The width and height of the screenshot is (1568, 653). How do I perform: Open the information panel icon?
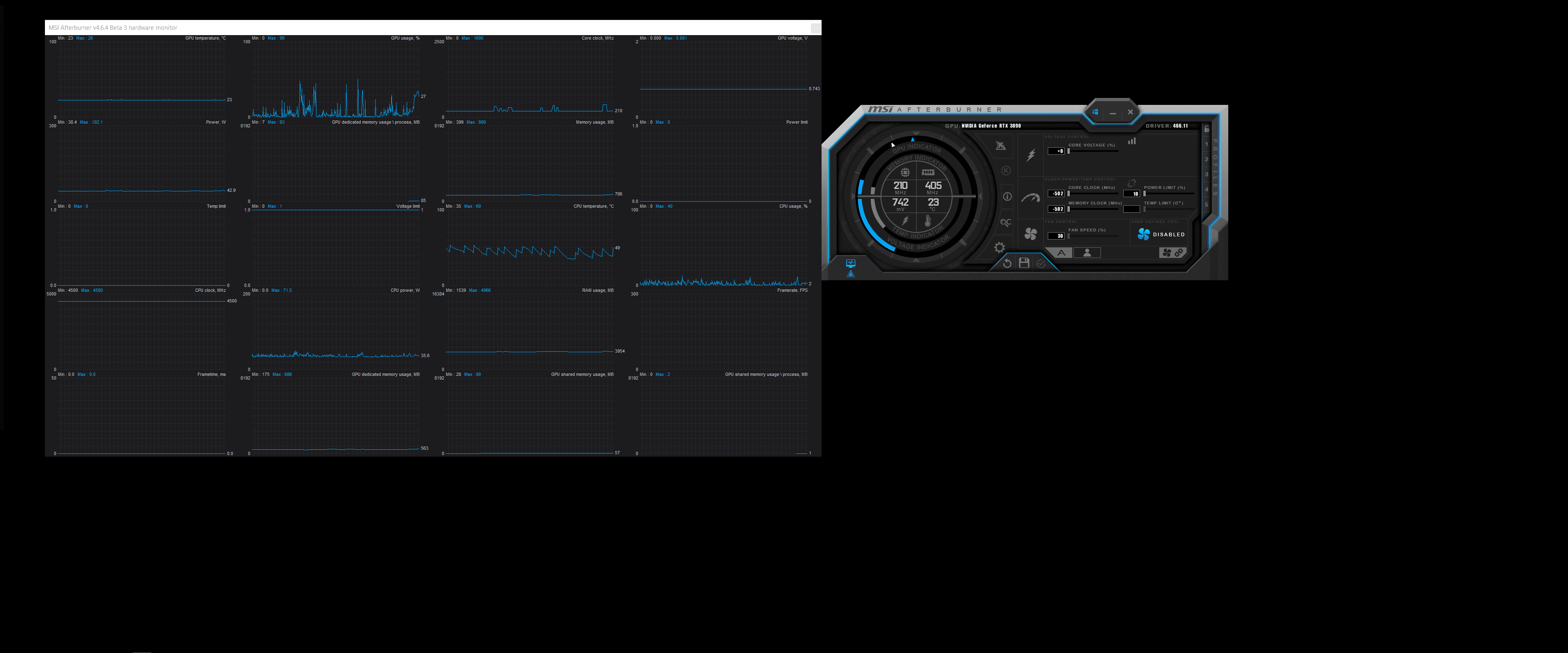pyautogui.click(x=1007, y=197)
